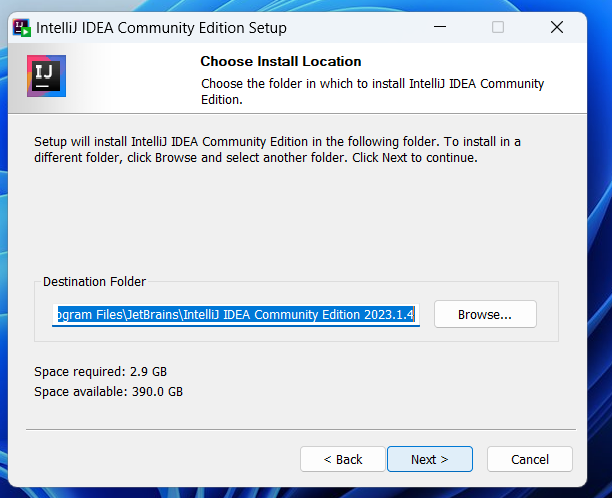Minimize the Setup window

coord(440,27)
